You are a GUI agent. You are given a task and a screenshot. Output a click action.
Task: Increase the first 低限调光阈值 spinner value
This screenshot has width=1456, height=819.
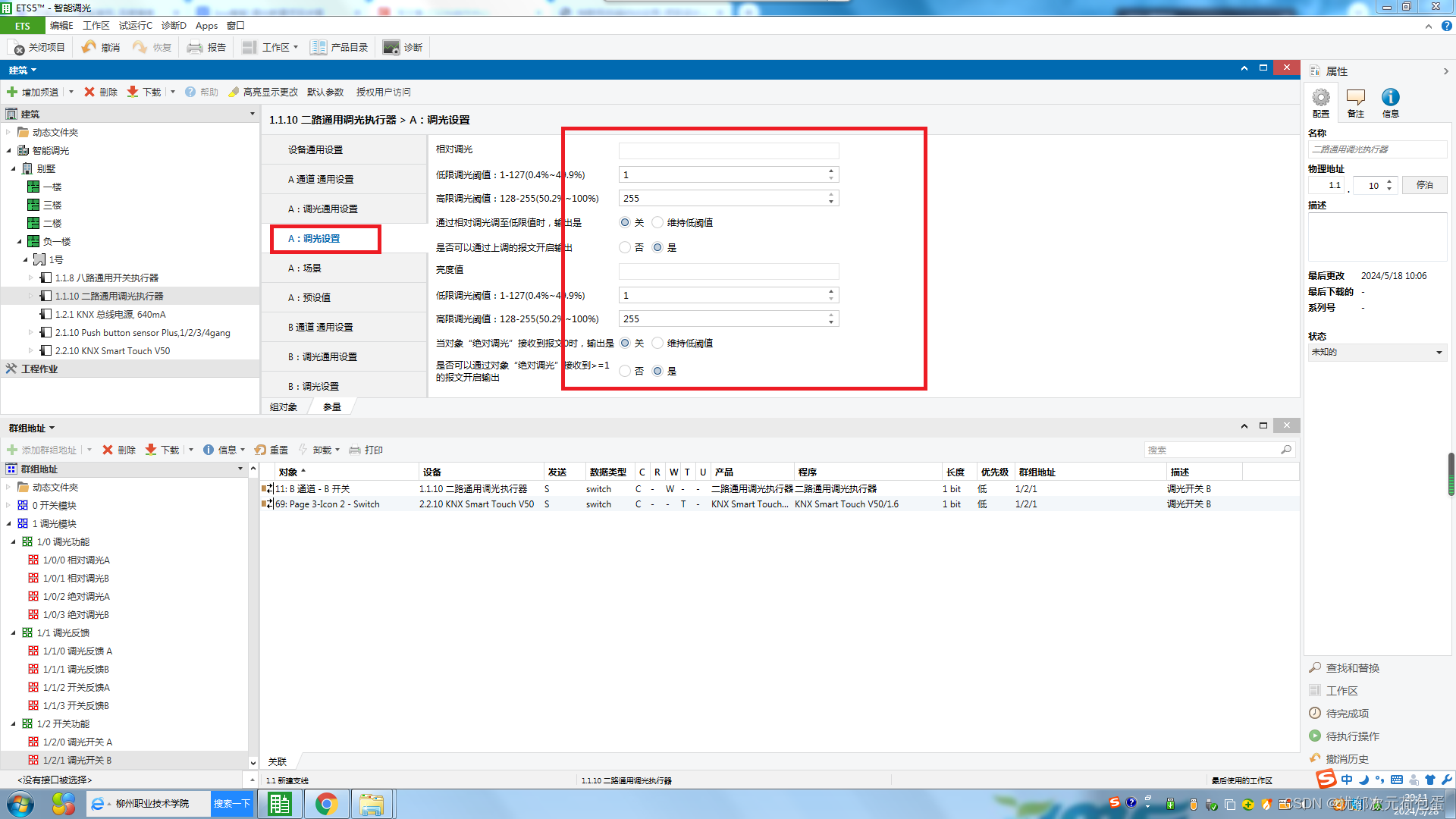[831, 171]
